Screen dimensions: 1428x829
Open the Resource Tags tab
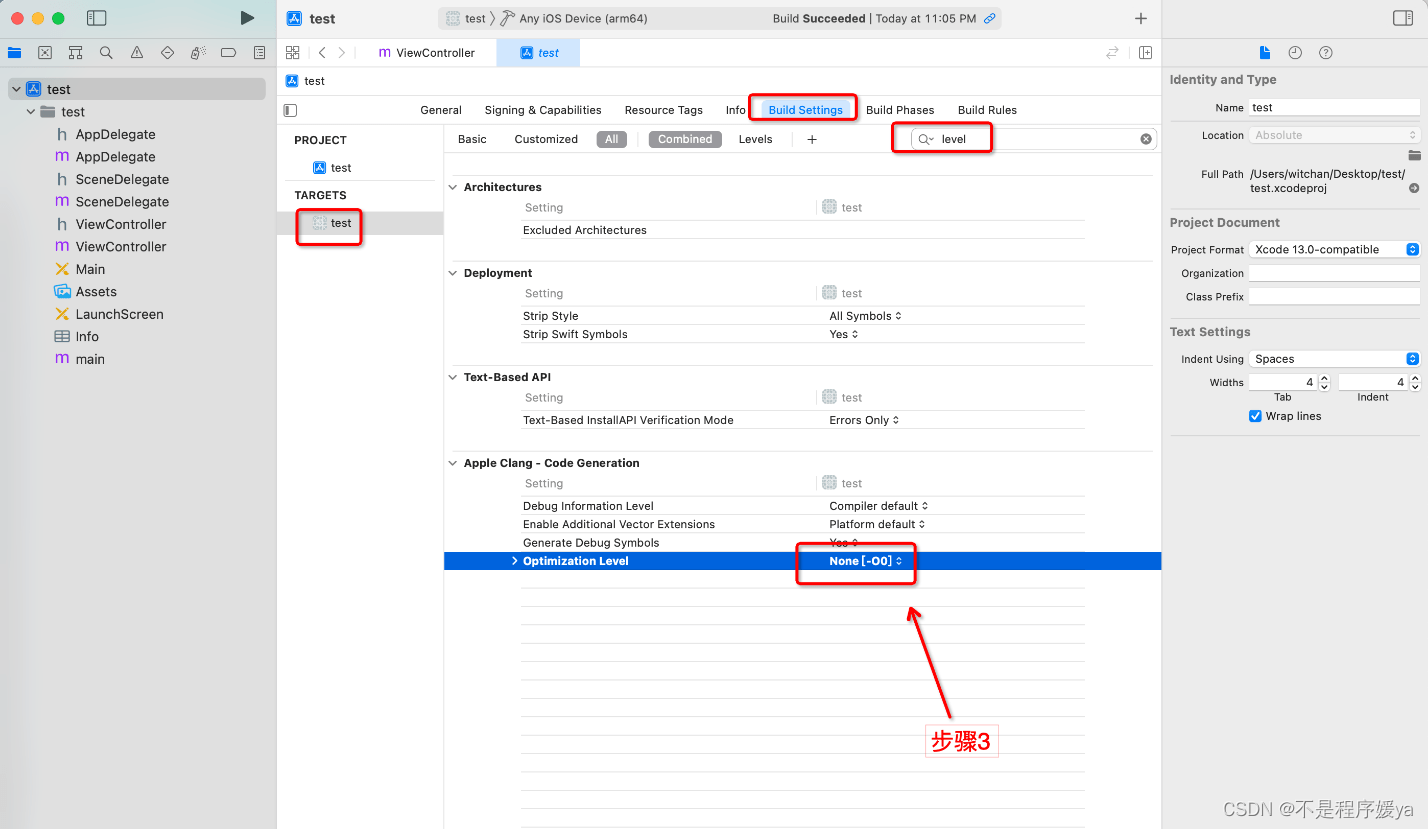click(x=664, y=110)
